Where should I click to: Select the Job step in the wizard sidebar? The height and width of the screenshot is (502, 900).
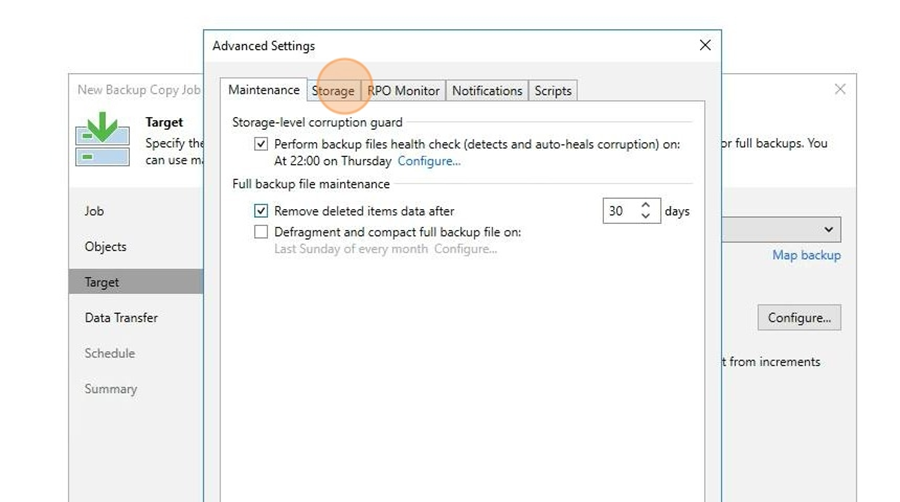[x=94, y=211]
